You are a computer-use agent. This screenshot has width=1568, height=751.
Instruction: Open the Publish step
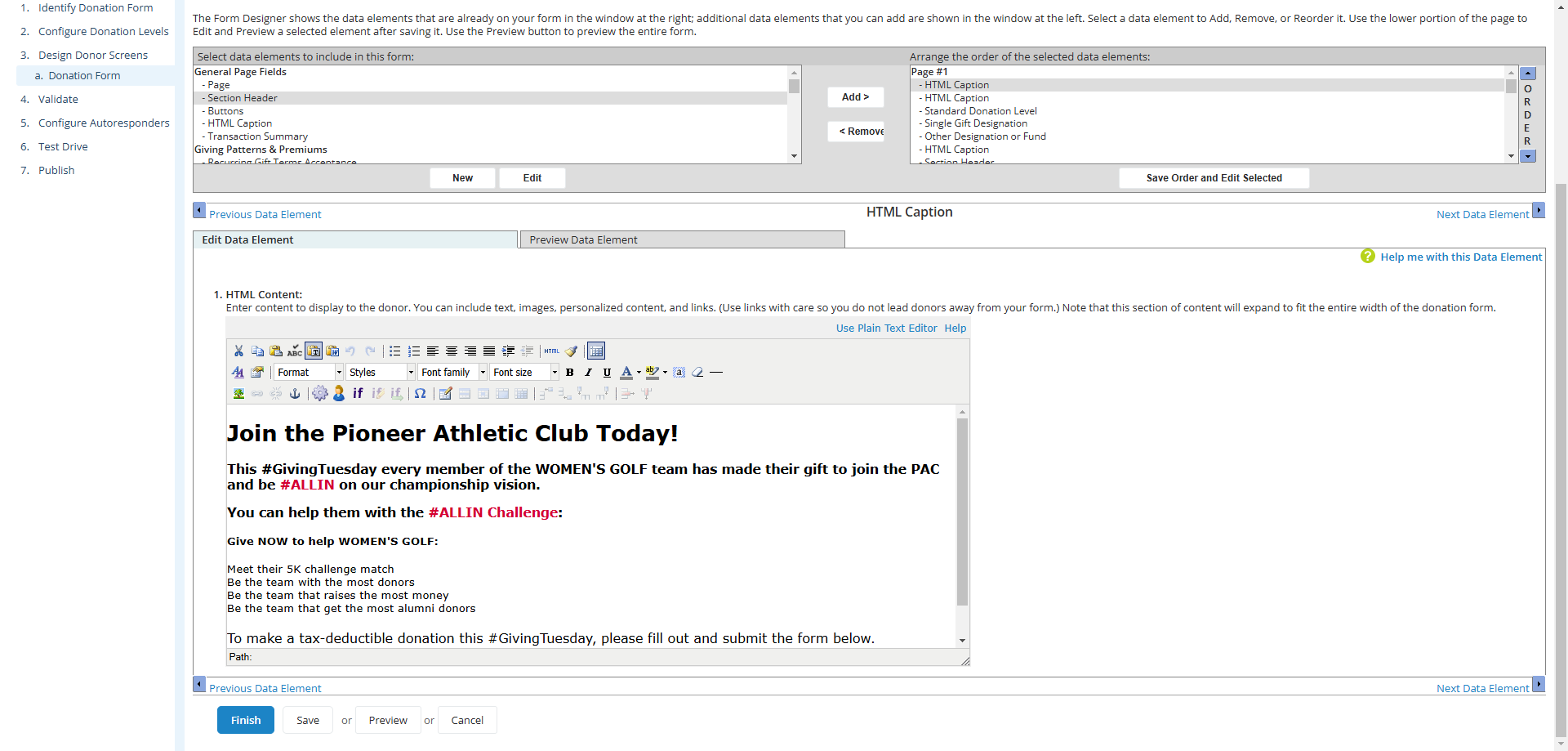56,170
